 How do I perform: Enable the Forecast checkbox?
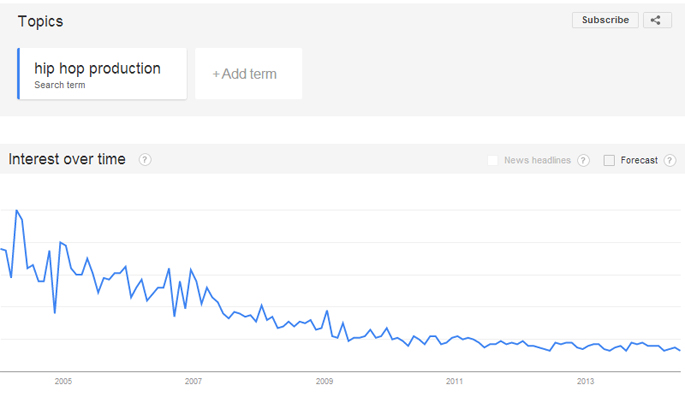pyautogui.click(x=609, y=160)
